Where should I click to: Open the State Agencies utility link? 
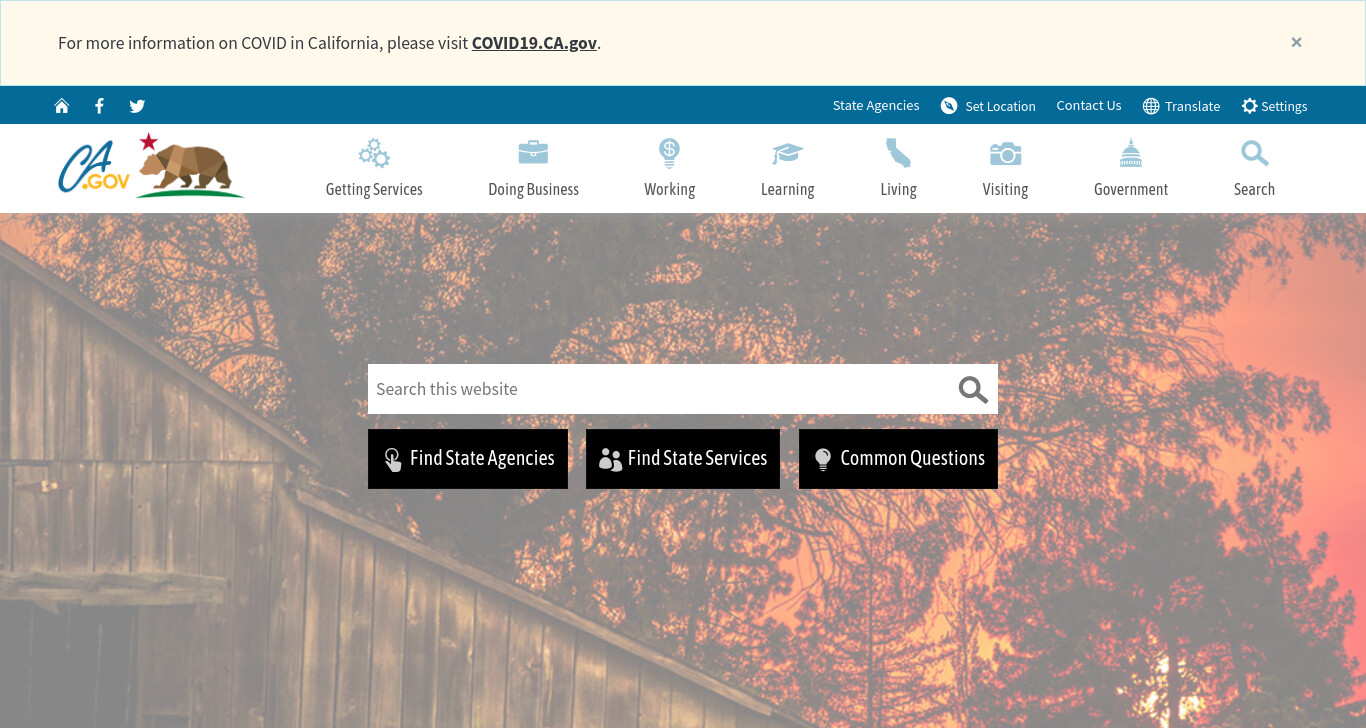876,106
